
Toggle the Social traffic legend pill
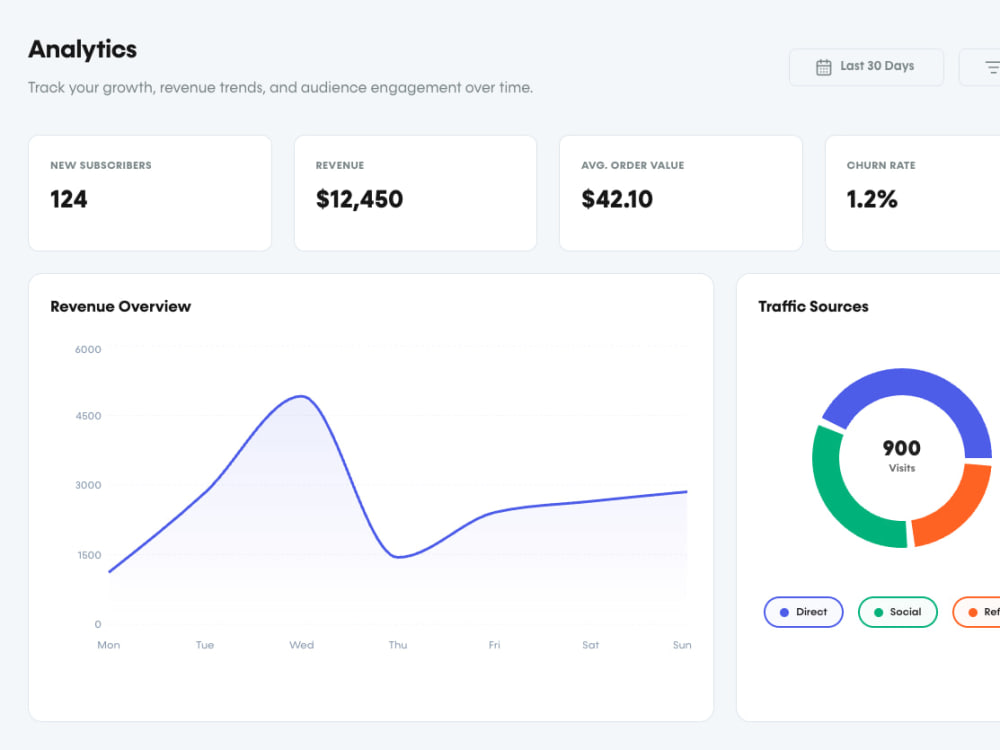[897, 612]
